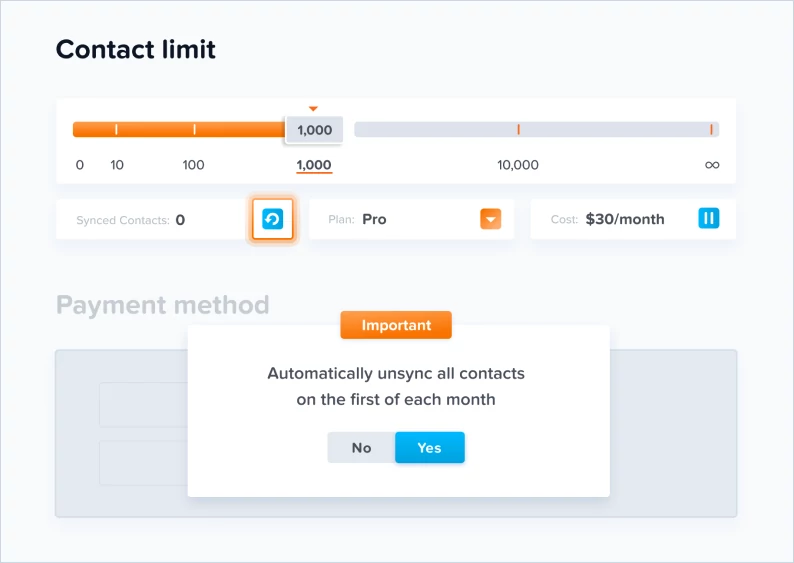The height and width of the screenshot is (563, 794).
Task: Select Yes in the unsync dialog
Action: tap(429, 448)
